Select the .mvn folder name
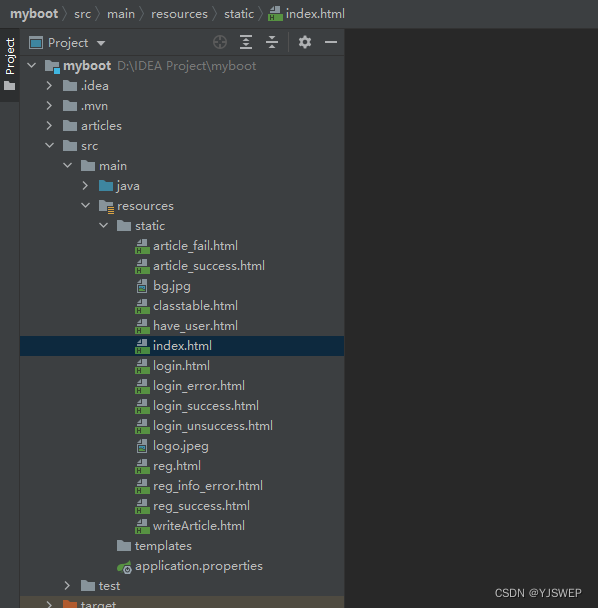598x608 pixels. coord(94,106)
